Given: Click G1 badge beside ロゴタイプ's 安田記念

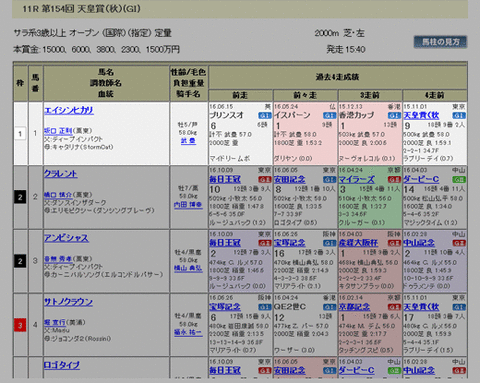Looking at the screenshot, I should coord(329,371).
